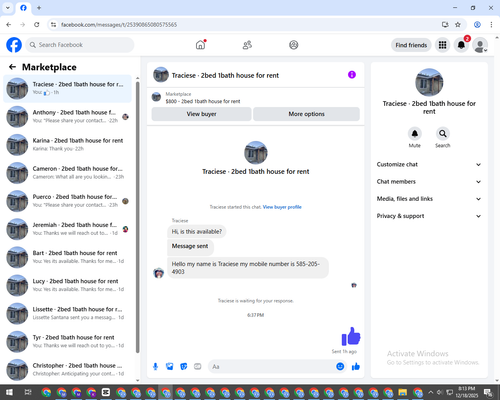Open the Friends icon in top navigation
This screenshot has width=500, height=400.
(x=247, y=45)
